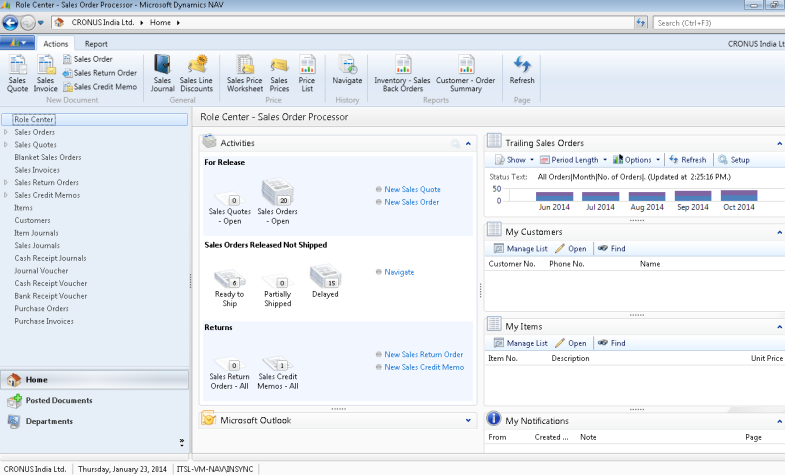Image resolution: width=785 pixels, height=475 pixels.
Task: Open Sales Price Worksheet
Action: pyautogui.click(x=245, y=74)
